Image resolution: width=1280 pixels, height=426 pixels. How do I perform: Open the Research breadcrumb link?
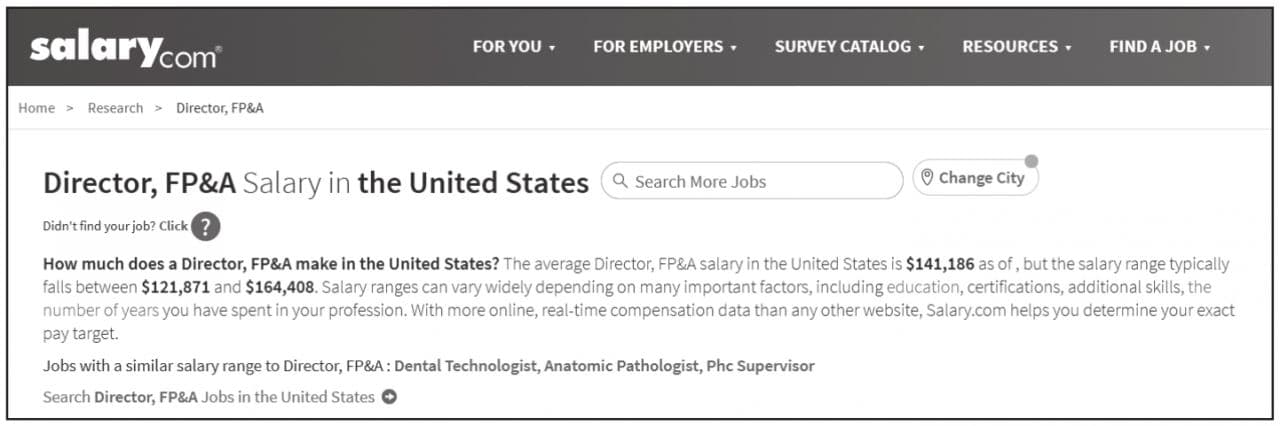115,108
